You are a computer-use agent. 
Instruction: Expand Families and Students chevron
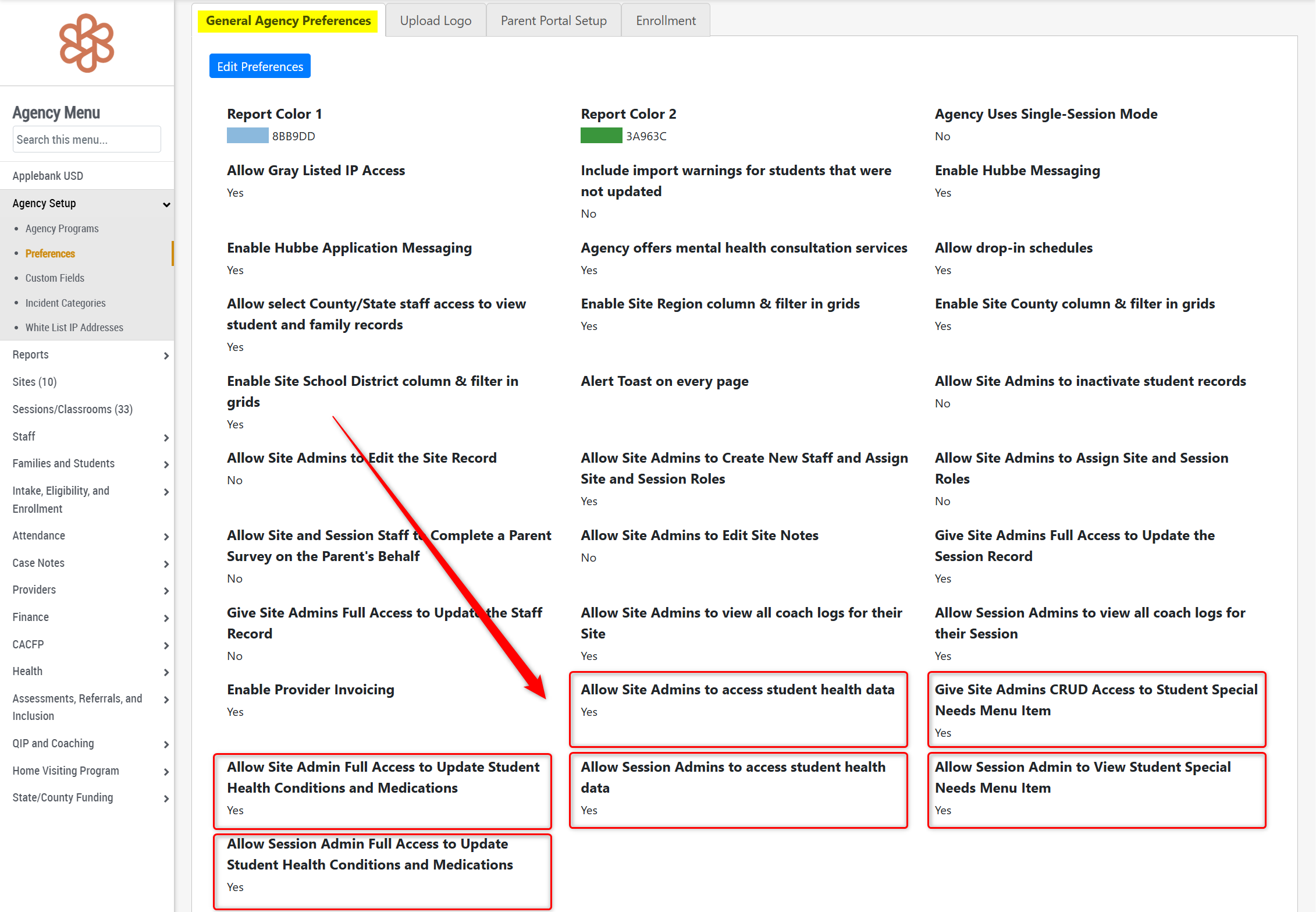click(166, 464)
